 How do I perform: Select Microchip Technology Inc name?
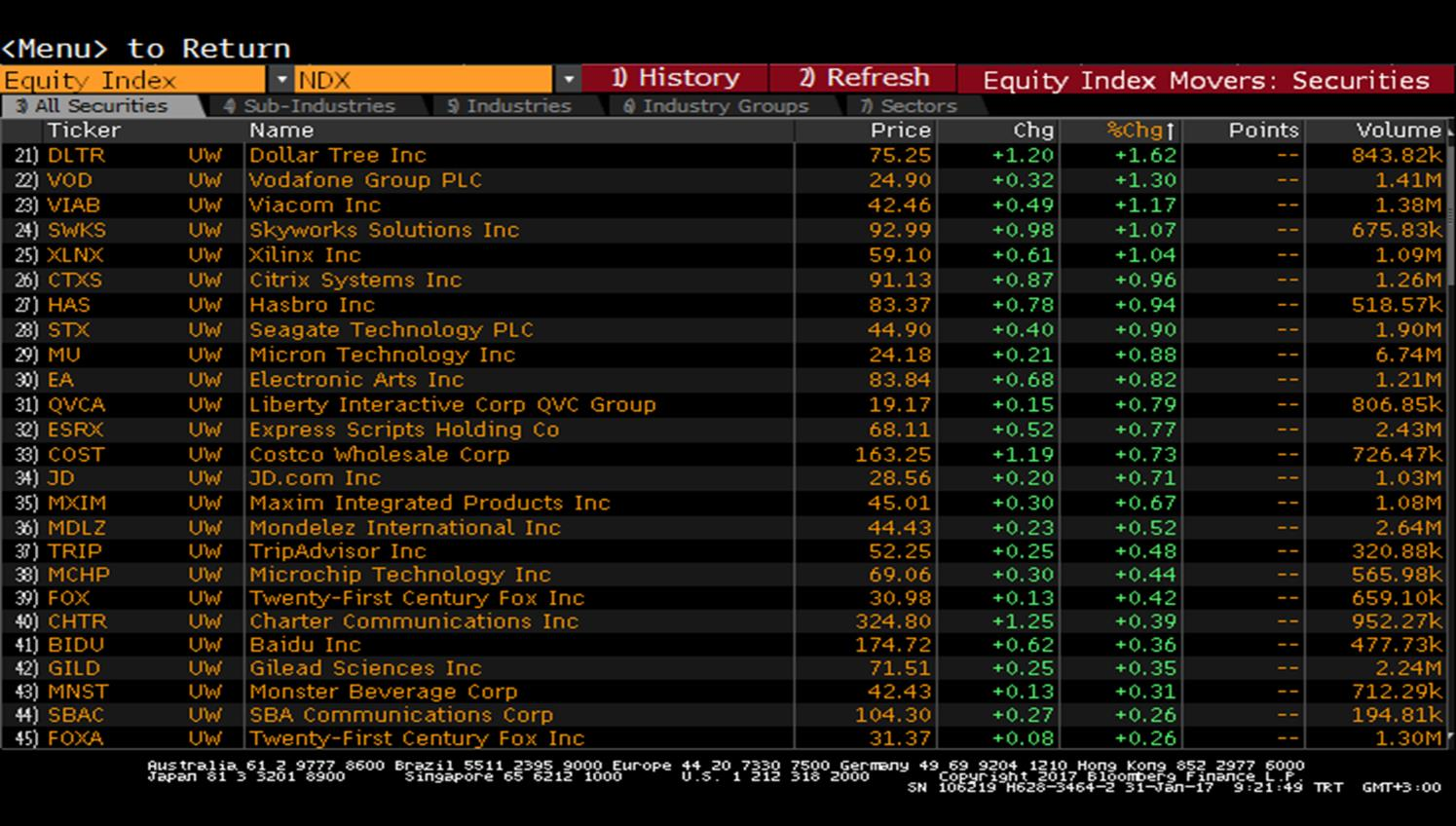pos(400,575)
